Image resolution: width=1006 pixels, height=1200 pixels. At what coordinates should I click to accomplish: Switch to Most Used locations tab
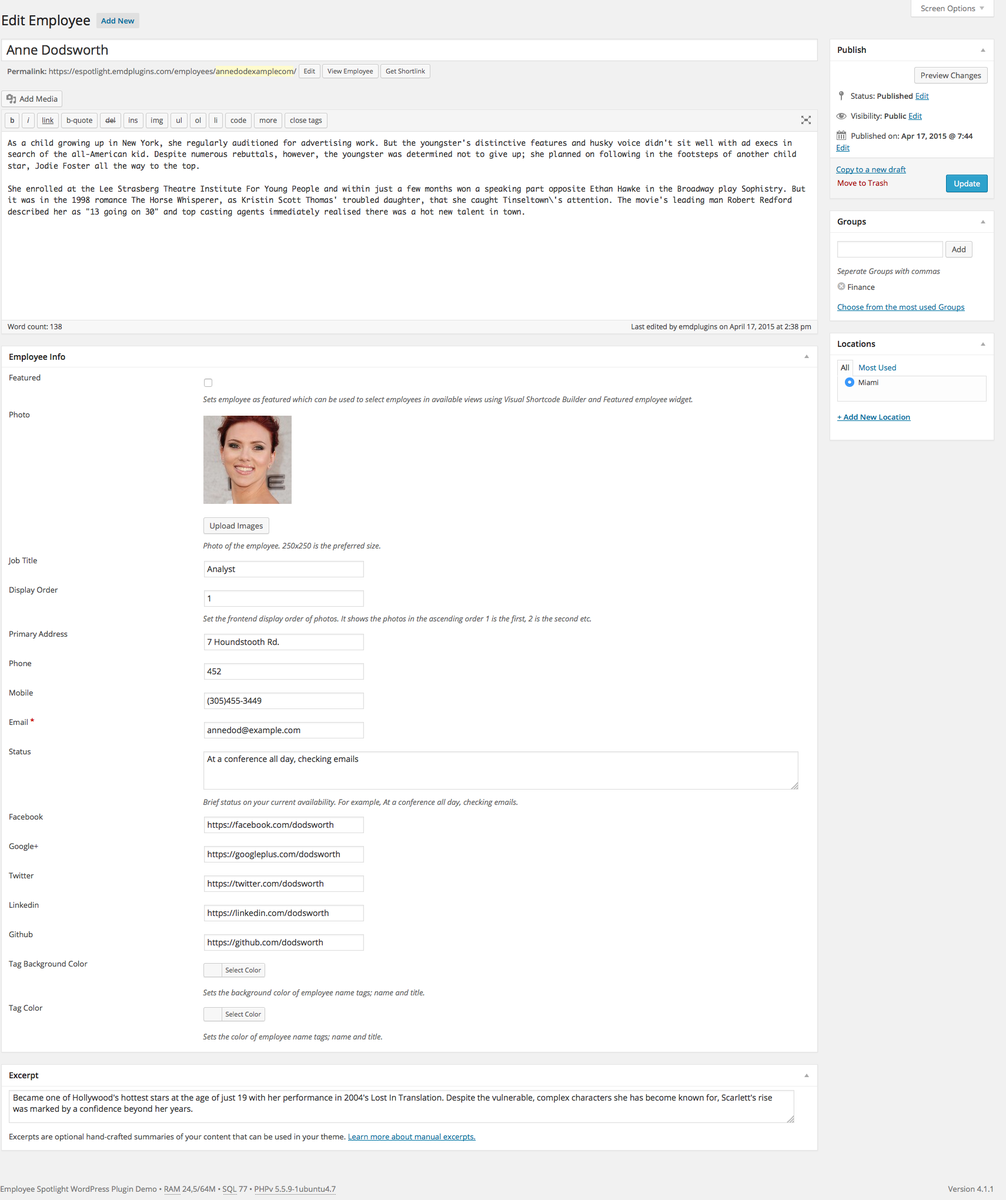click(x=877, y=367)
